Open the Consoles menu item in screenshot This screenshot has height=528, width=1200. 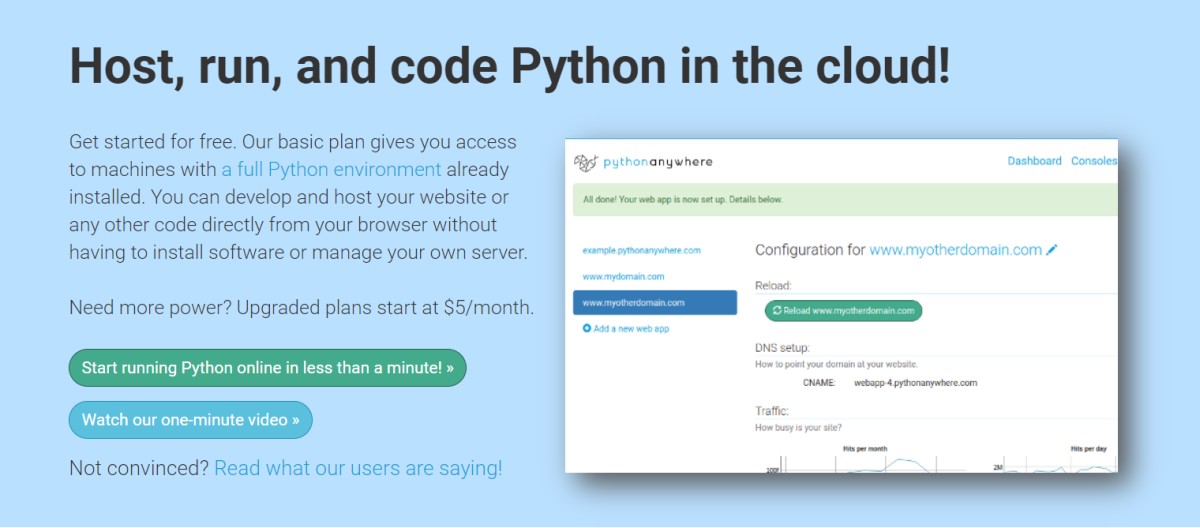point(1094,161)
